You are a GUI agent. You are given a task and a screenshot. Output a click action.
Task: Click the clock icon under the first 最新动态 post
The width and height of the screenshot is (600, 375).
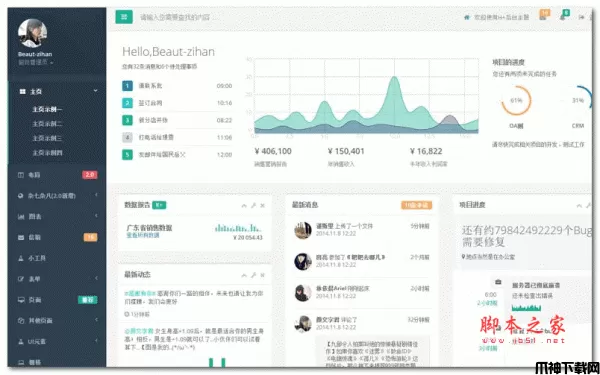(127, 314)
